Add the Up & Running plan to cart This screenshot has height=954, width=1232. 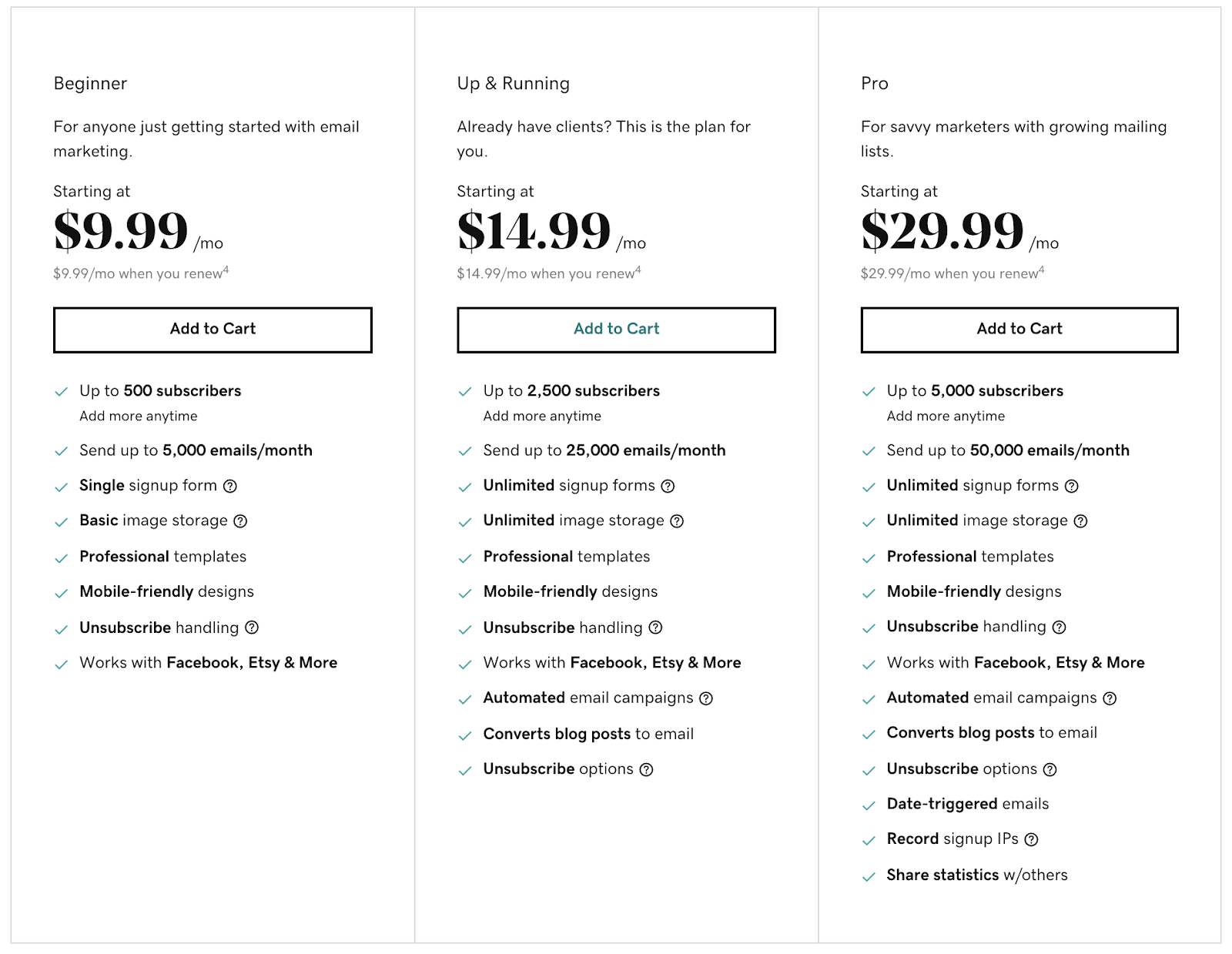pos(616,330)
